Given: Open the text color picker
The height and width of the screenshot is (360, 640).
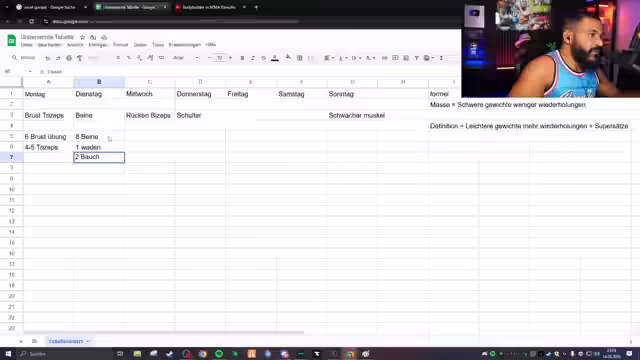Looking at the screenshot, I should tap(275, 58).
